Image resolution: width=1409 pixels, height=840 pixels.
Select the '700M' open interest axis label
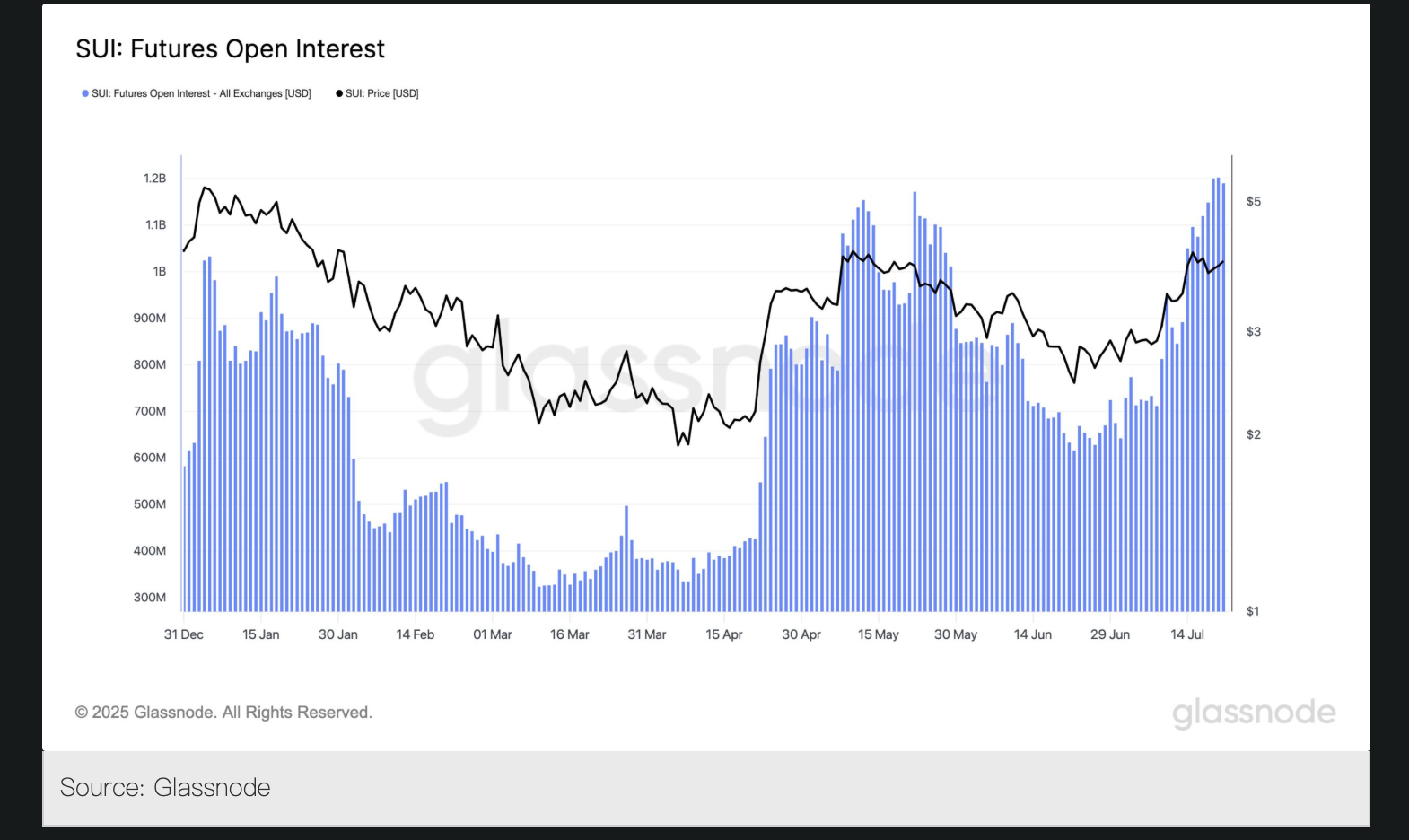pos(150,411)
